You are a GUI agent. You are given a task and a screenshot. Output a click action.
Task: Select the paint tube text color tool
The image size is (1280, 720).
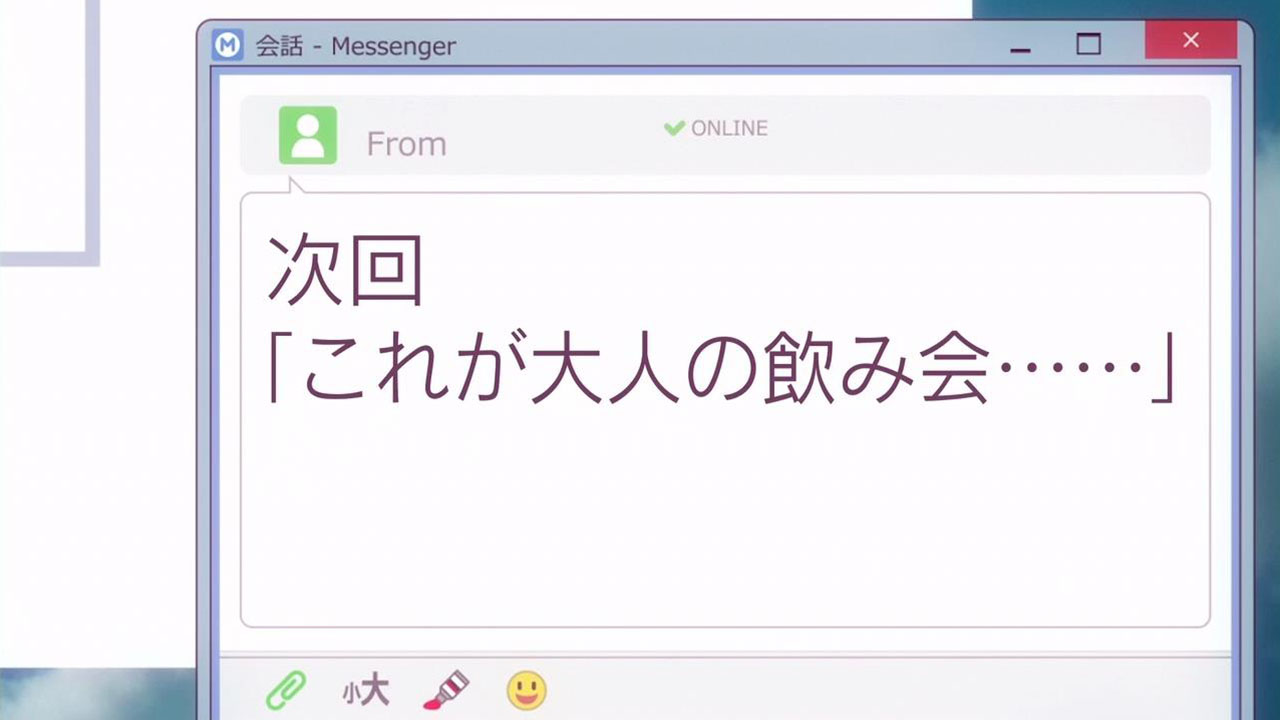[446, 690]
